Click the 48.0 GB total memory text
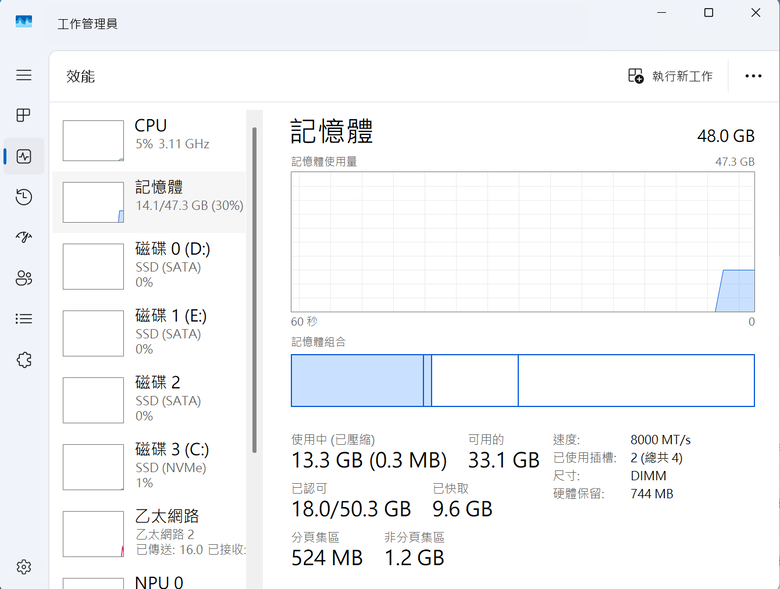 (726, 136)
